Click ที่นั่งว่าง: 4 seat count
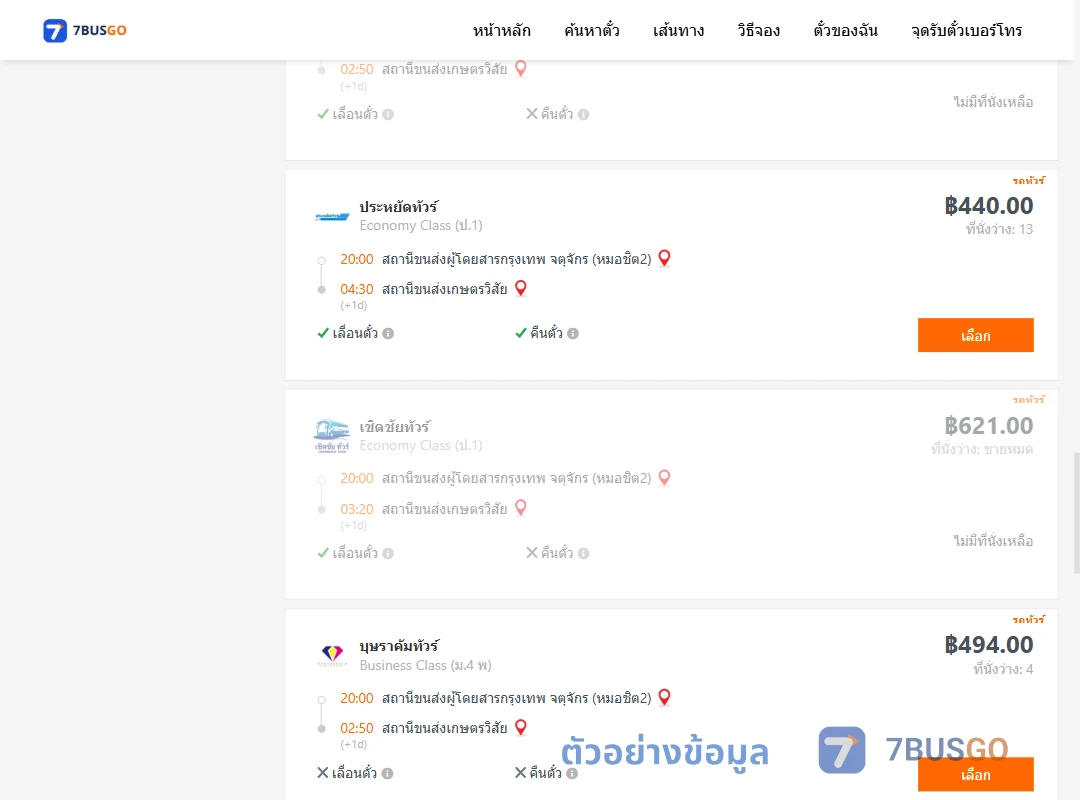The width and height of the screenshot is (1080, 800). (1003, 669)
